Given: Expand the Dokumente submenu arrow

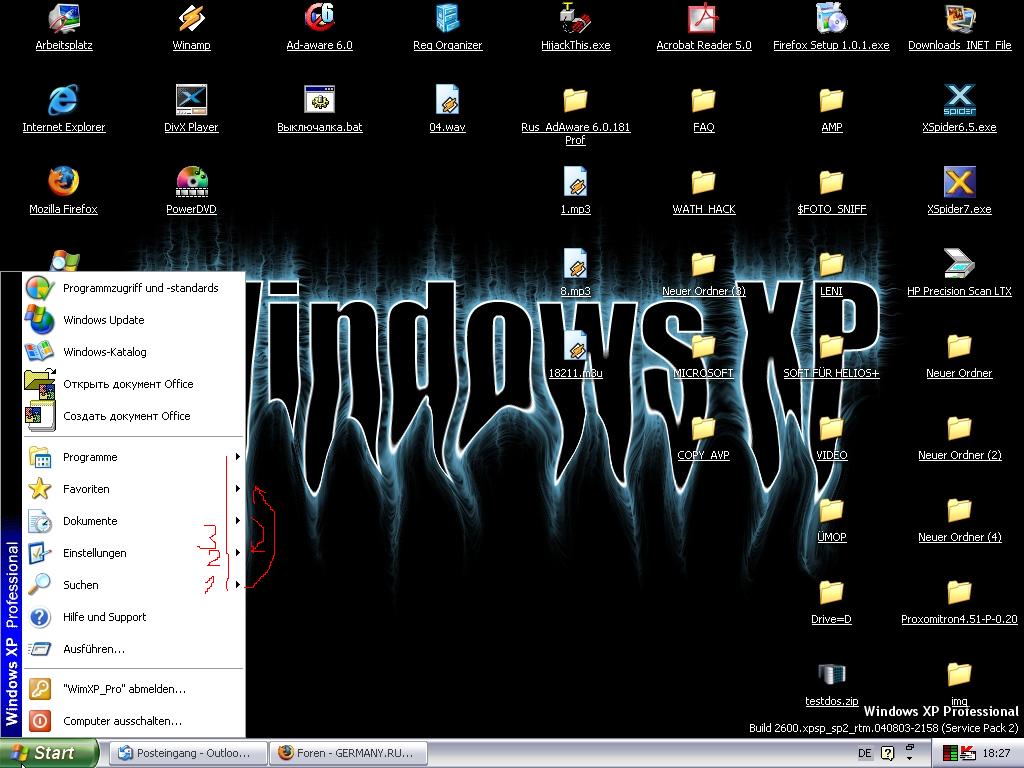Looking at the screenshot, I should 238,521.
